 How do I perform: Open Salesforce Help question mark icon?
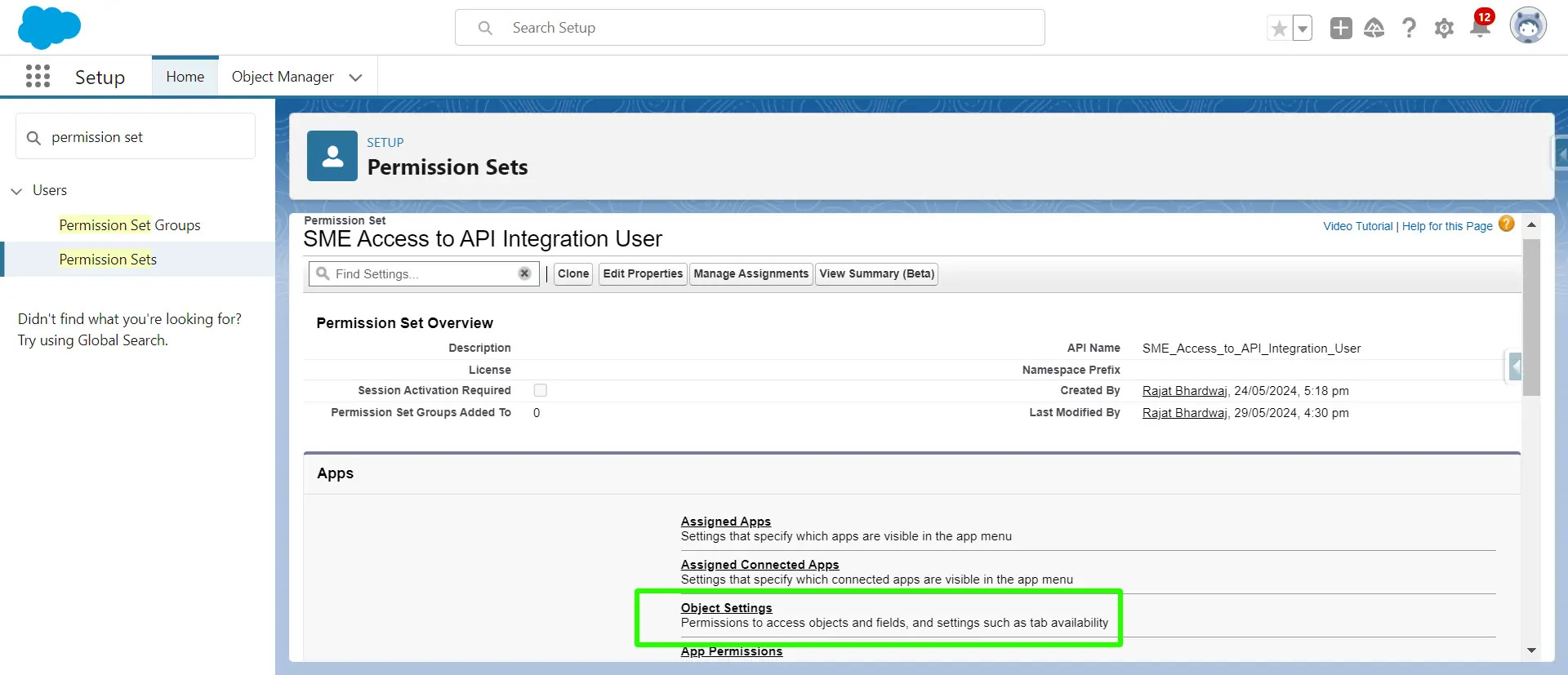pos(1409,29)
